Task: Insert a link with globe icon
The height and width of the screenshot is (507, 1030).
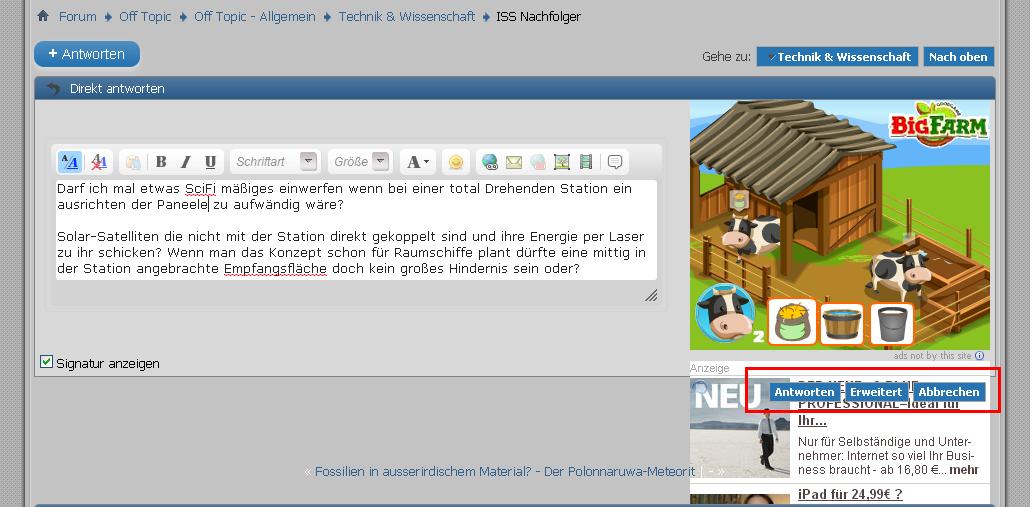Action: coord(489,162)
